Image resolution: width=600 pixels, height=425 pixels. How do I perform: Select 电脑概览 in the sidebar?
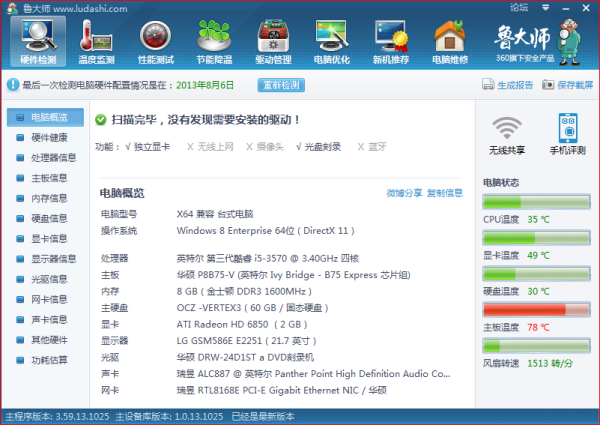[45, 117]
